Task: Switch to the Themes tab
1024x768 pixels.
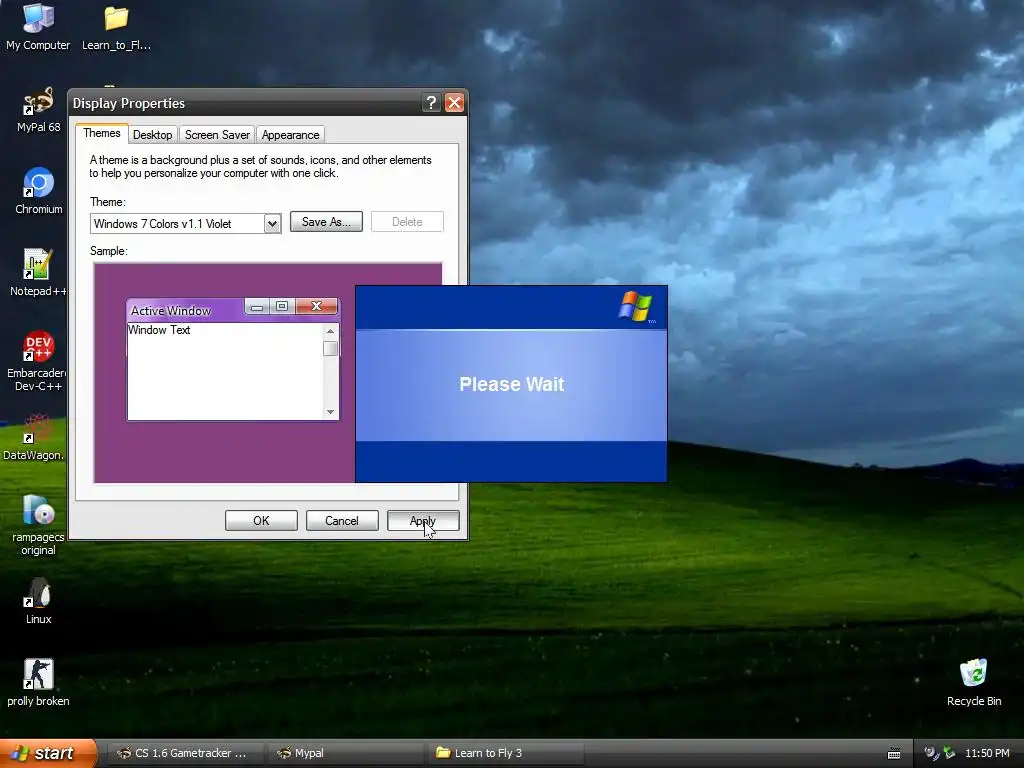Action: coord(102,133)
